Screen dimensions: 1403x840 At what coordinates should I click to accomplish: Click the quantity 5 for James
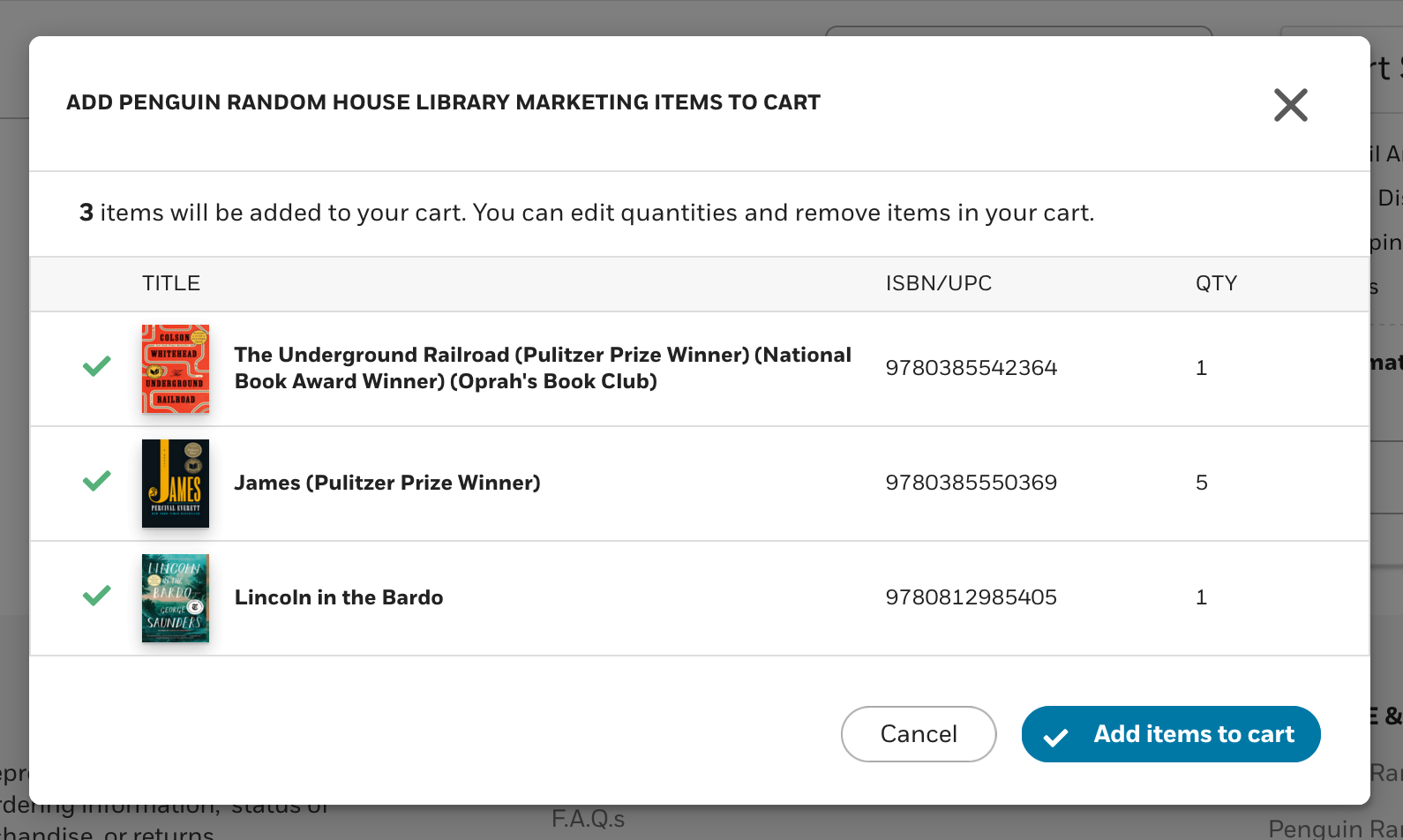coord(1201,483)
